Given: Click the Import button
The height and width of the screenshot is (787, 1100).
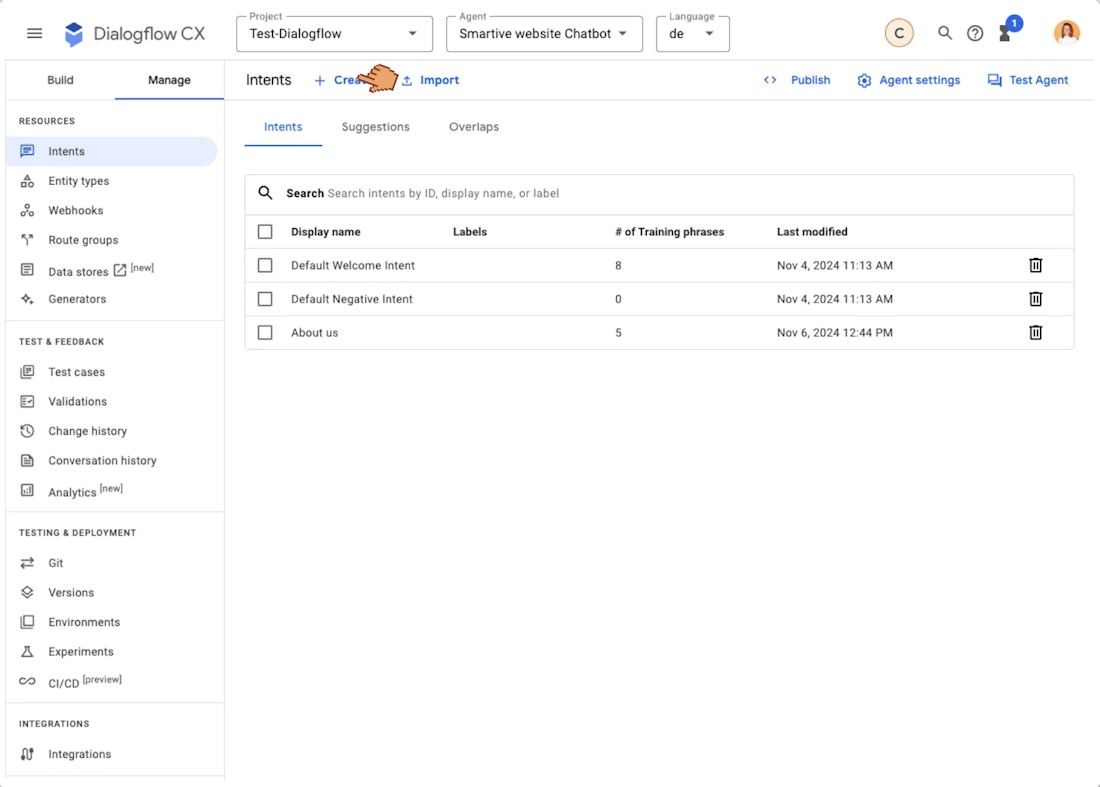Looking at the screenshot, I should [x=431, y=80].
